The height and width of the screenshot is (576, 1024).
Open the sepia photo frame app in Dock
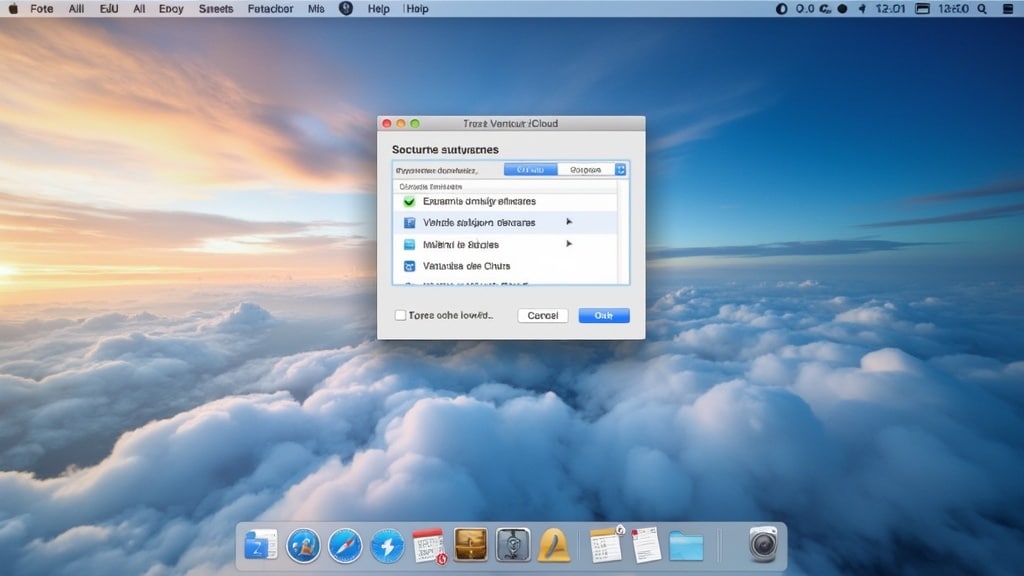point(471,545)
